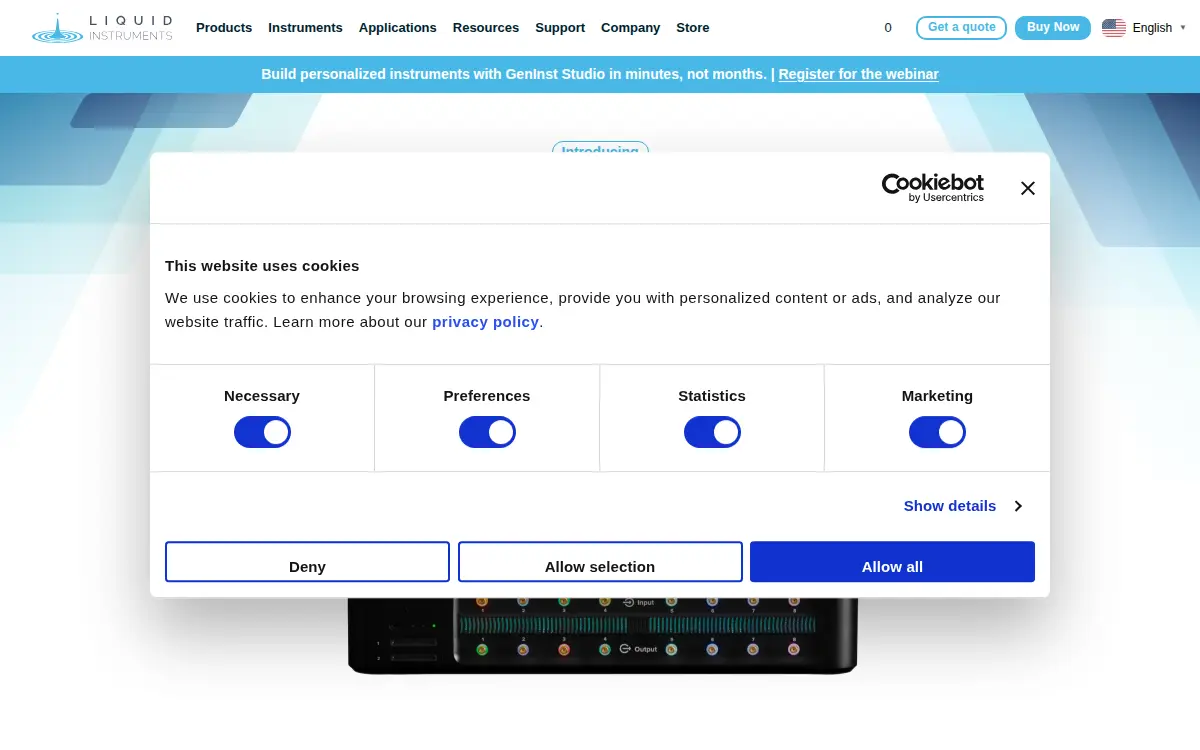Viewport: 1200px width, 750px height.
Task: Click the Liquid Instruments logo
Action: click(x=102, y=28)
